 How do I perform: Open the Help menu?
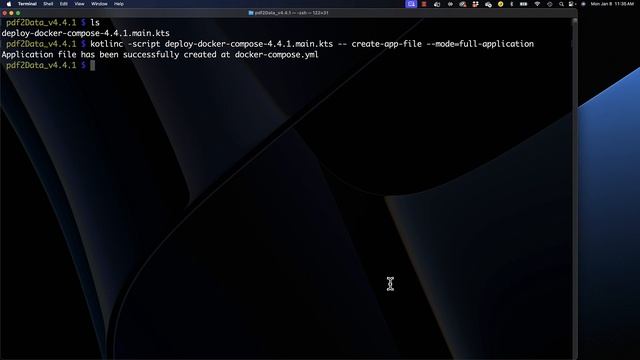119,4
